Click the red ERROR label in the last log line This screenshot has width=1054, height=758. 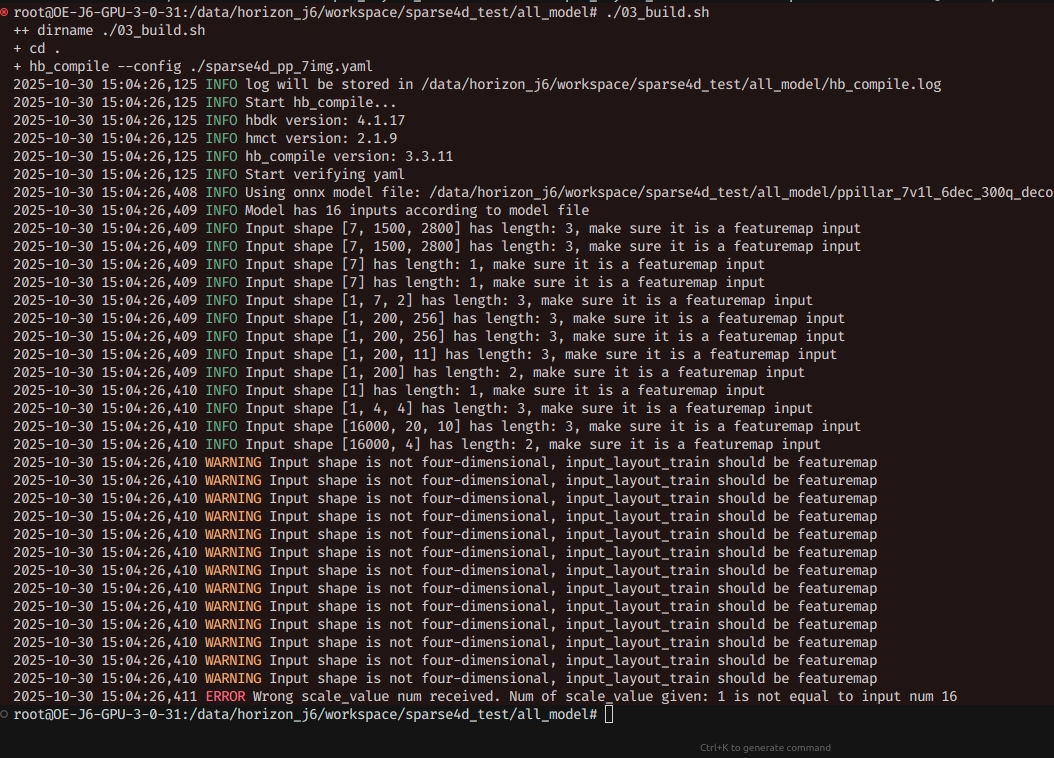pos(225,696)
